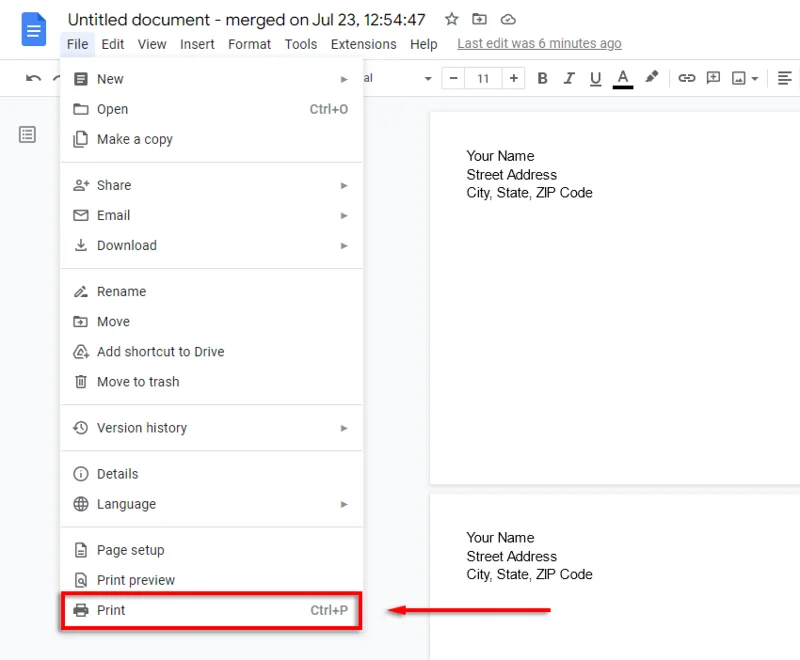
Task: Insert a link using toolbar icon
Action: (687, 78)
